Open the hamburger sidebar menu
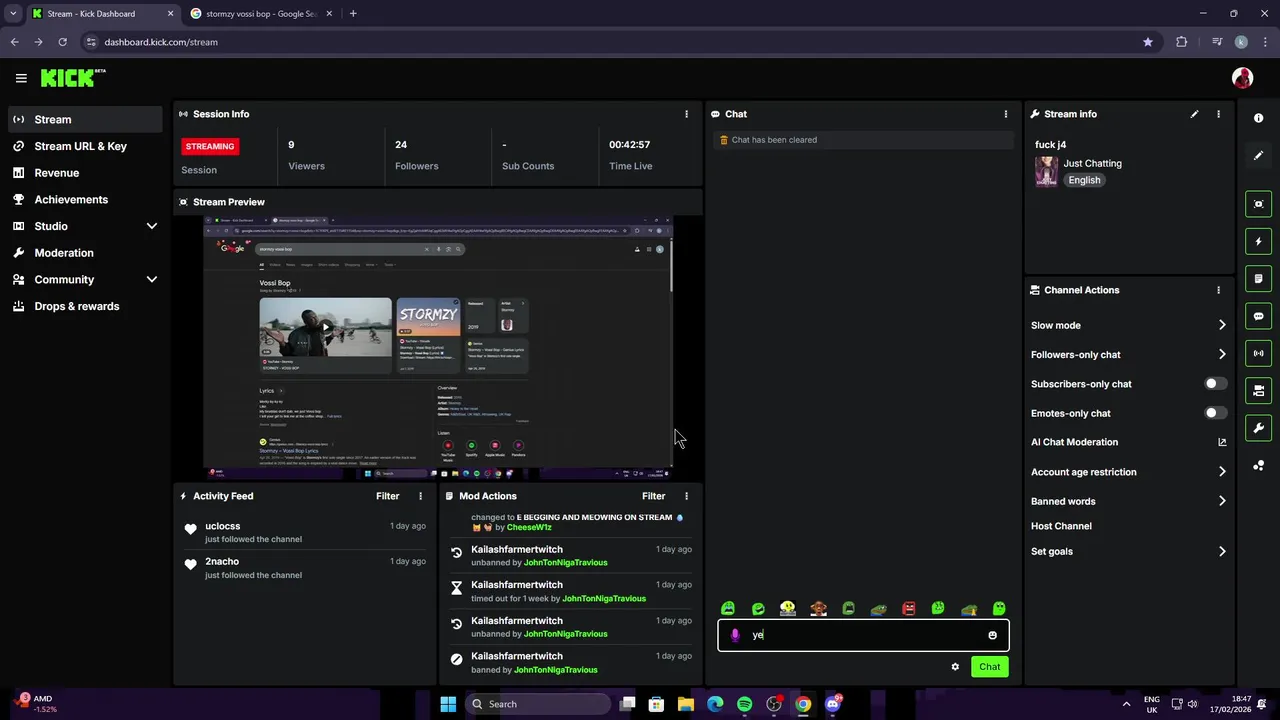1280x720 pixels. [21, 78]
